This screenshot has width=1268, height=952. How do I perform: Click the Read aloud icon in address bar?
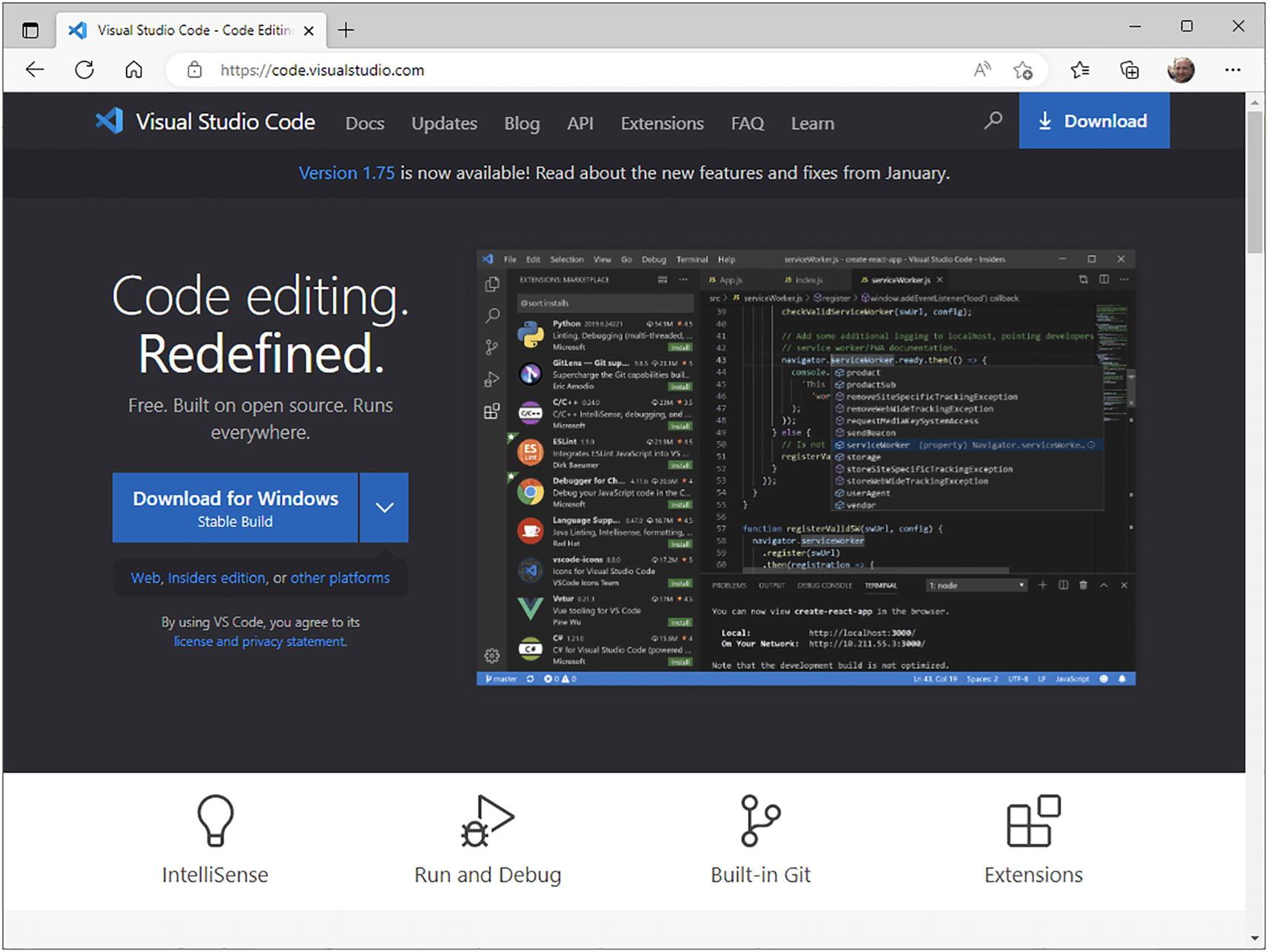[982, 70]
